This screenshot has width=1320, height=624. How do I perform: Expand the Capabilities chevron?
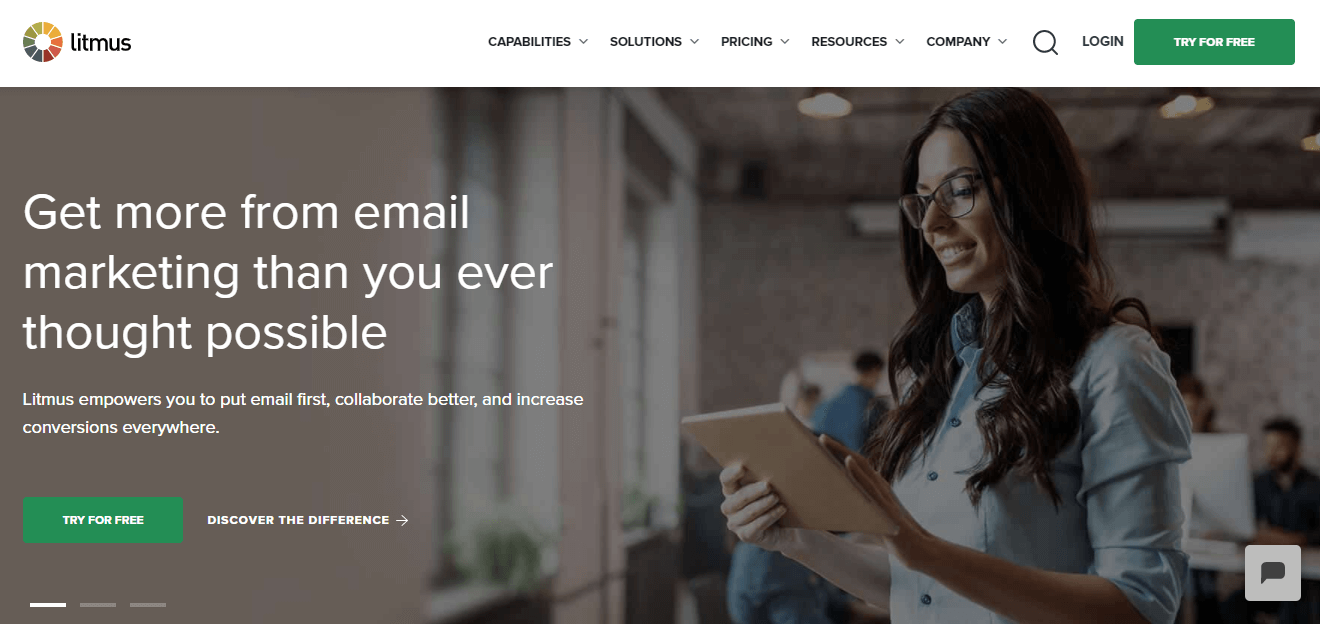(x=583, y=42)
